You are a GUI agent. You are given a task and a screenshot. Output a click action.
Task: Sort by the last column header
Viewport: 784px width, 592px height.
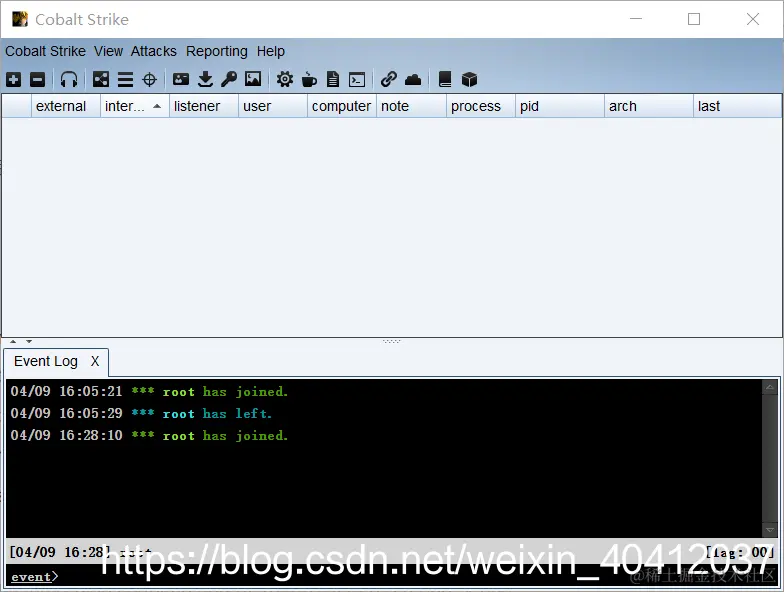click(738, 106)
